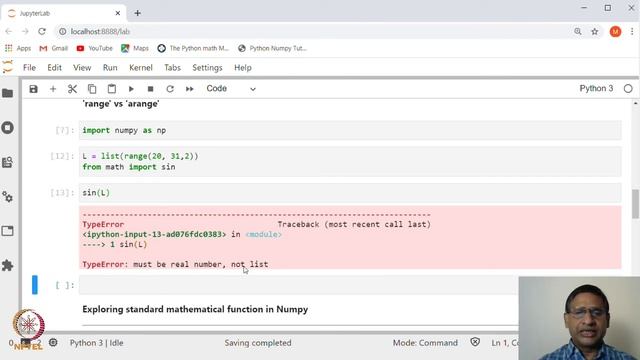
Task: Open the View menu
Action: (x=82, y=68)
